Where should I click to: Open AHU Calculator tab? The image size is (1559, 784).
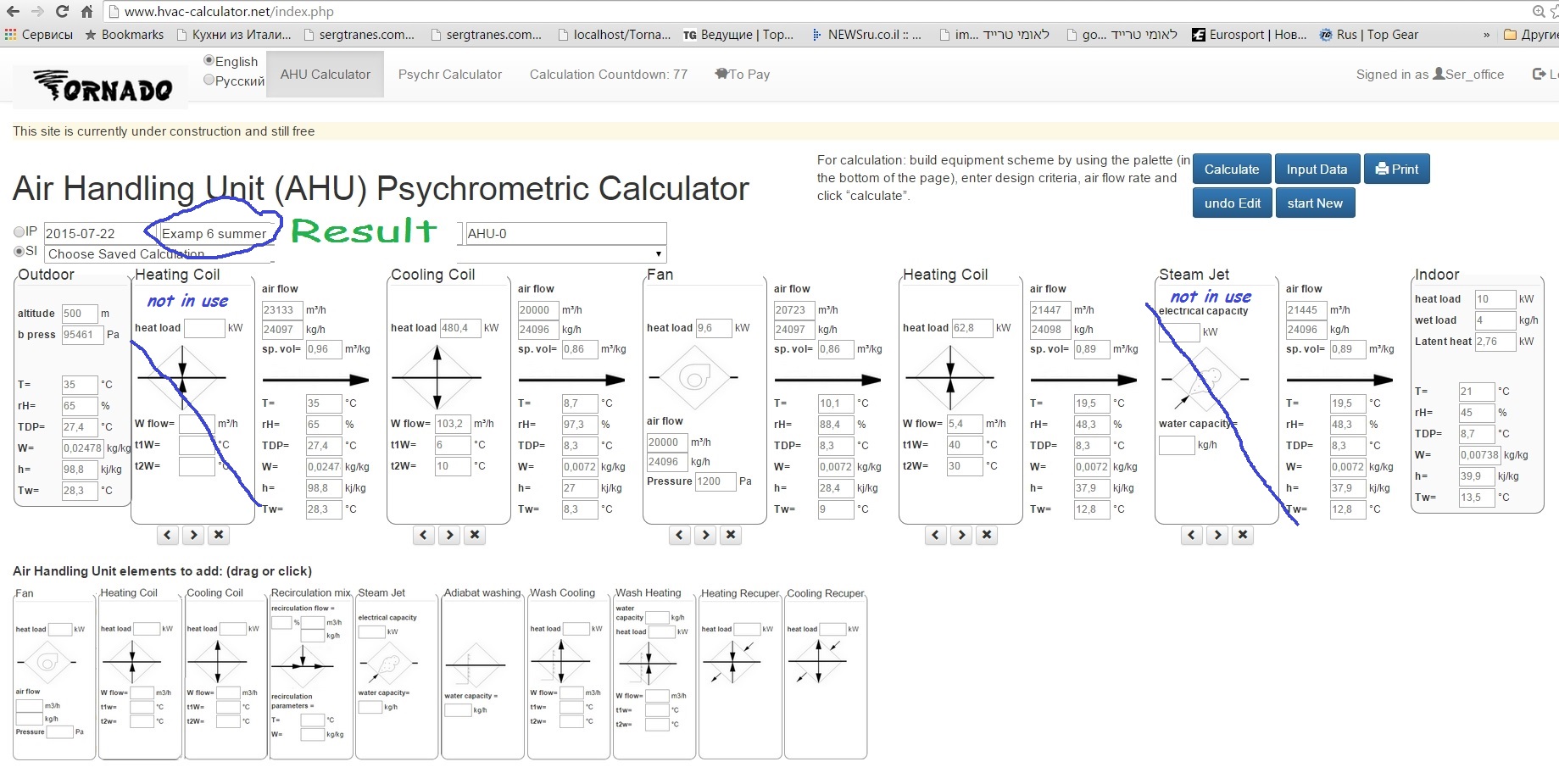(x=326, y=75)
